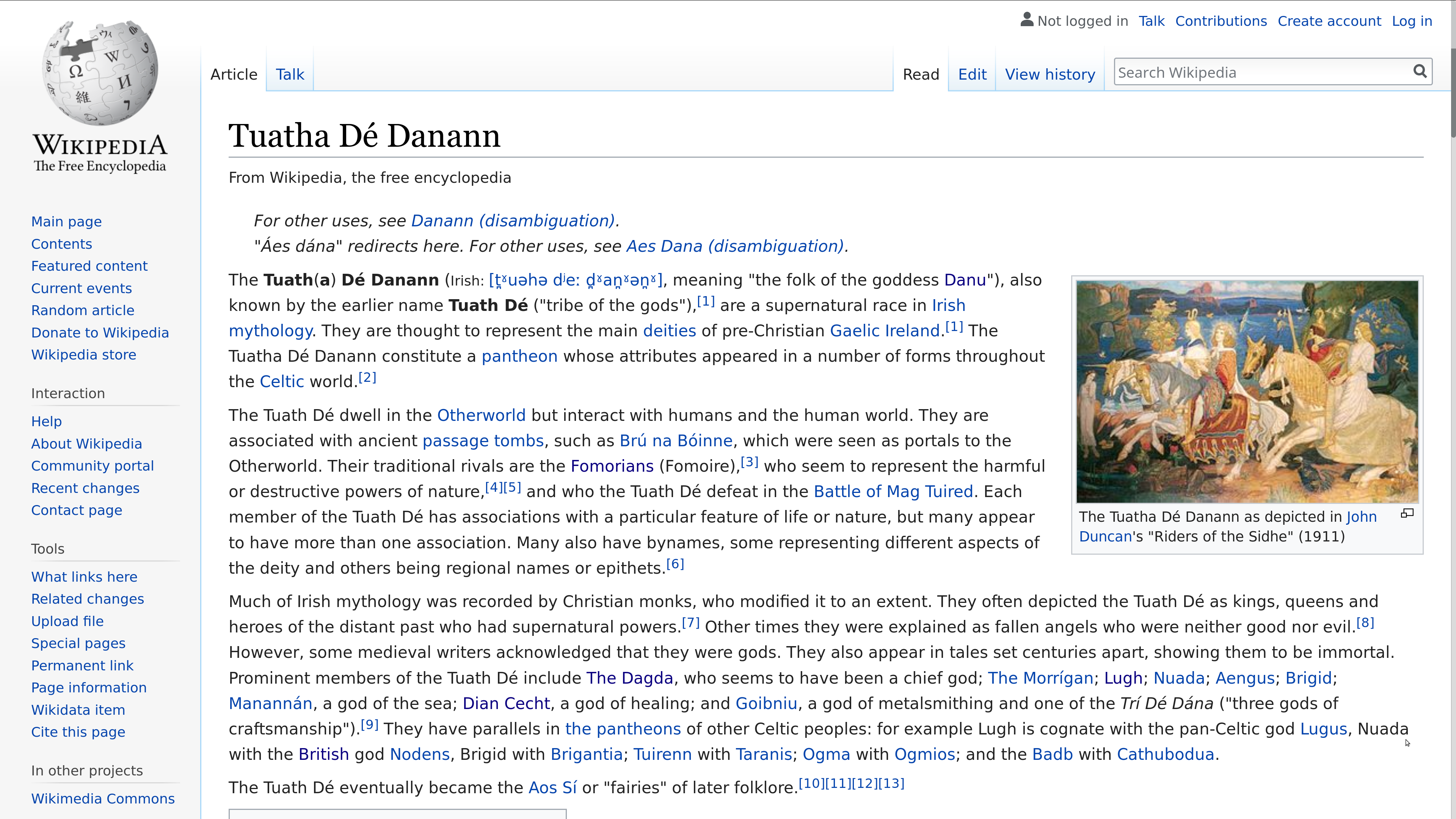Open the Manannán link
This screenshot has width=1456, height=819.
(x=270, y=704)
